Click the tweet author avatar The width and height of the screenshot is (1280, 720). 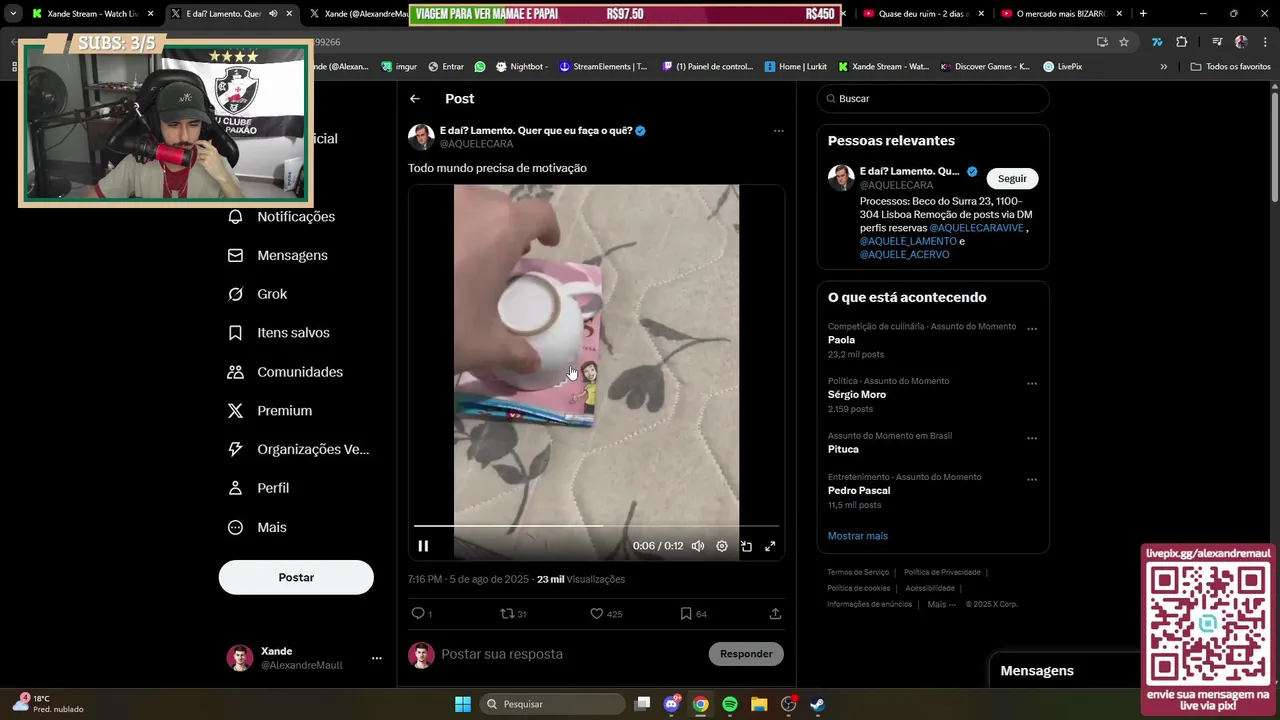click(x=421, y=137)
